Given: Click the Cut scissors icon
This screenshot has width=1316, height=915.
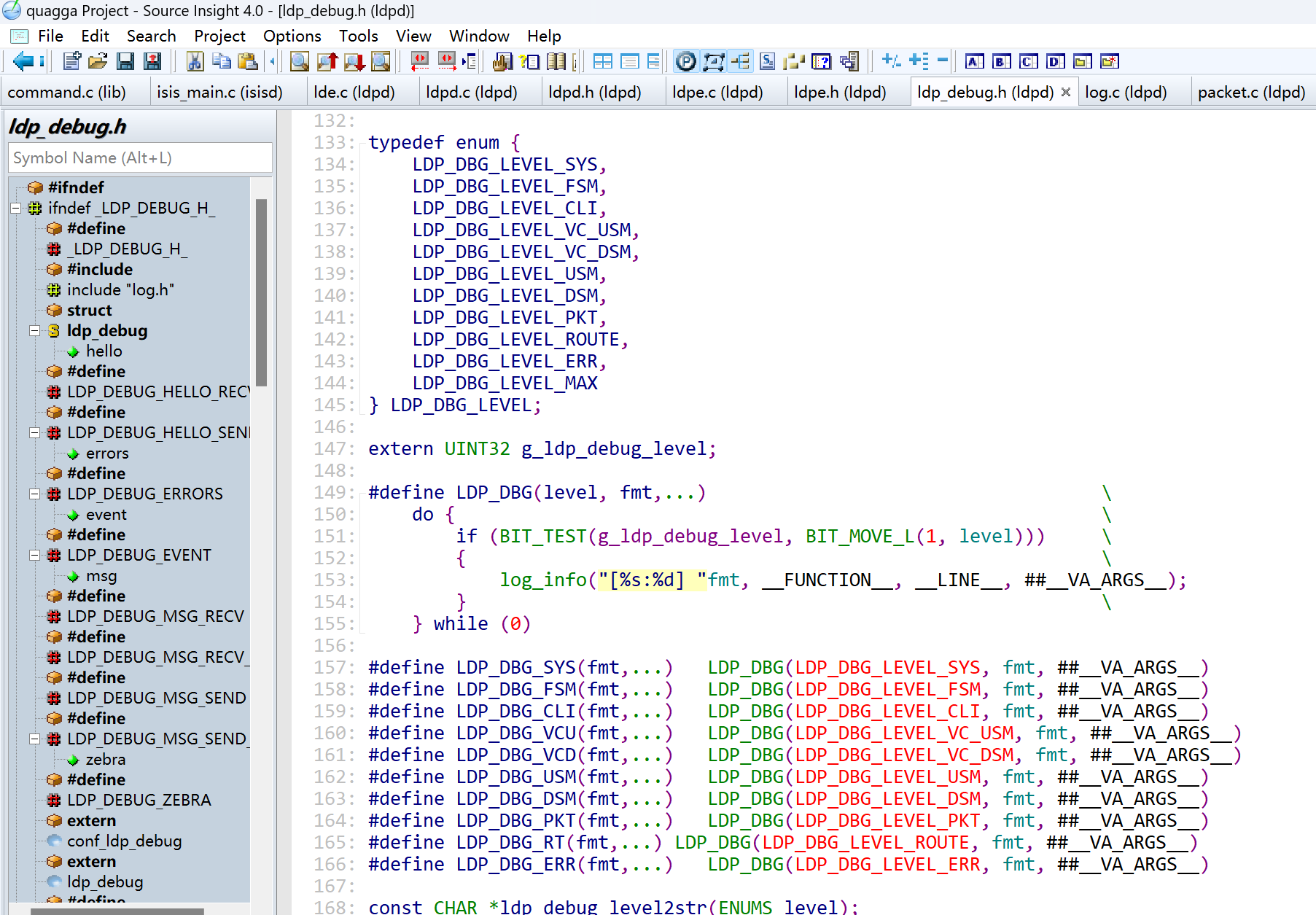Looking at the screenshot, I should point(195,61).
